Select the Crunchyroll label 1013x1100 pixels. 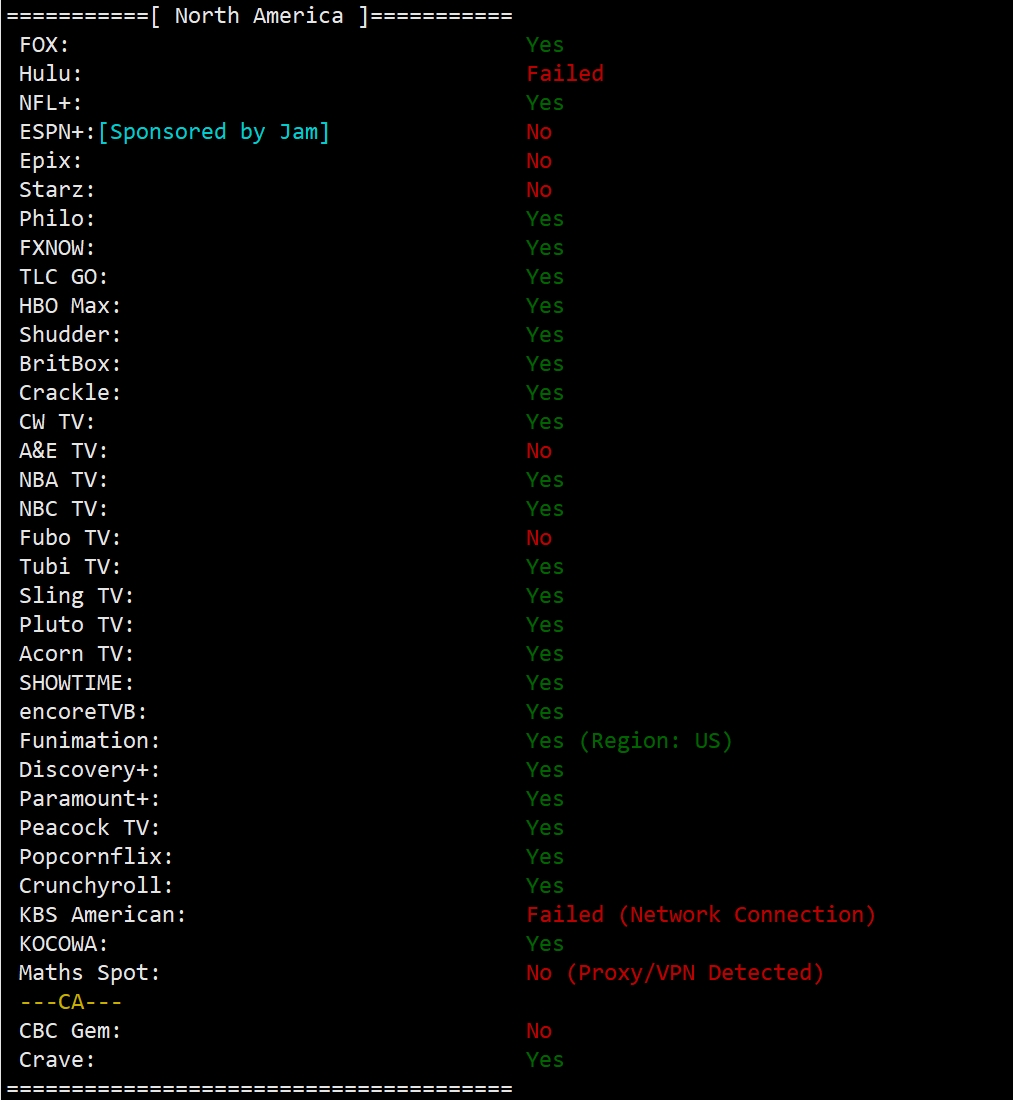point(95,885)
